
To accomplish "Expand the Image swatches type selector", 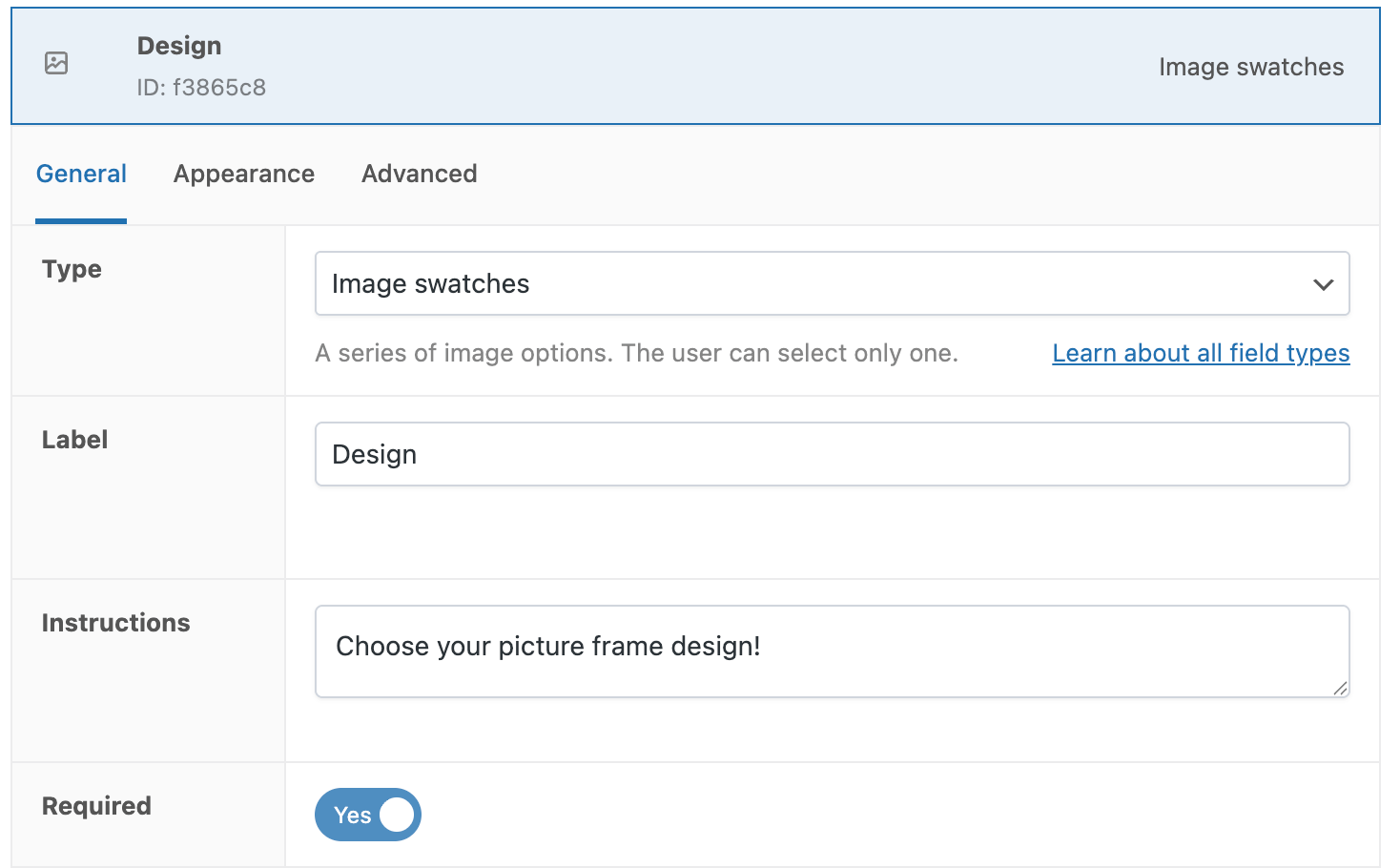I will [x=832, y=283].
